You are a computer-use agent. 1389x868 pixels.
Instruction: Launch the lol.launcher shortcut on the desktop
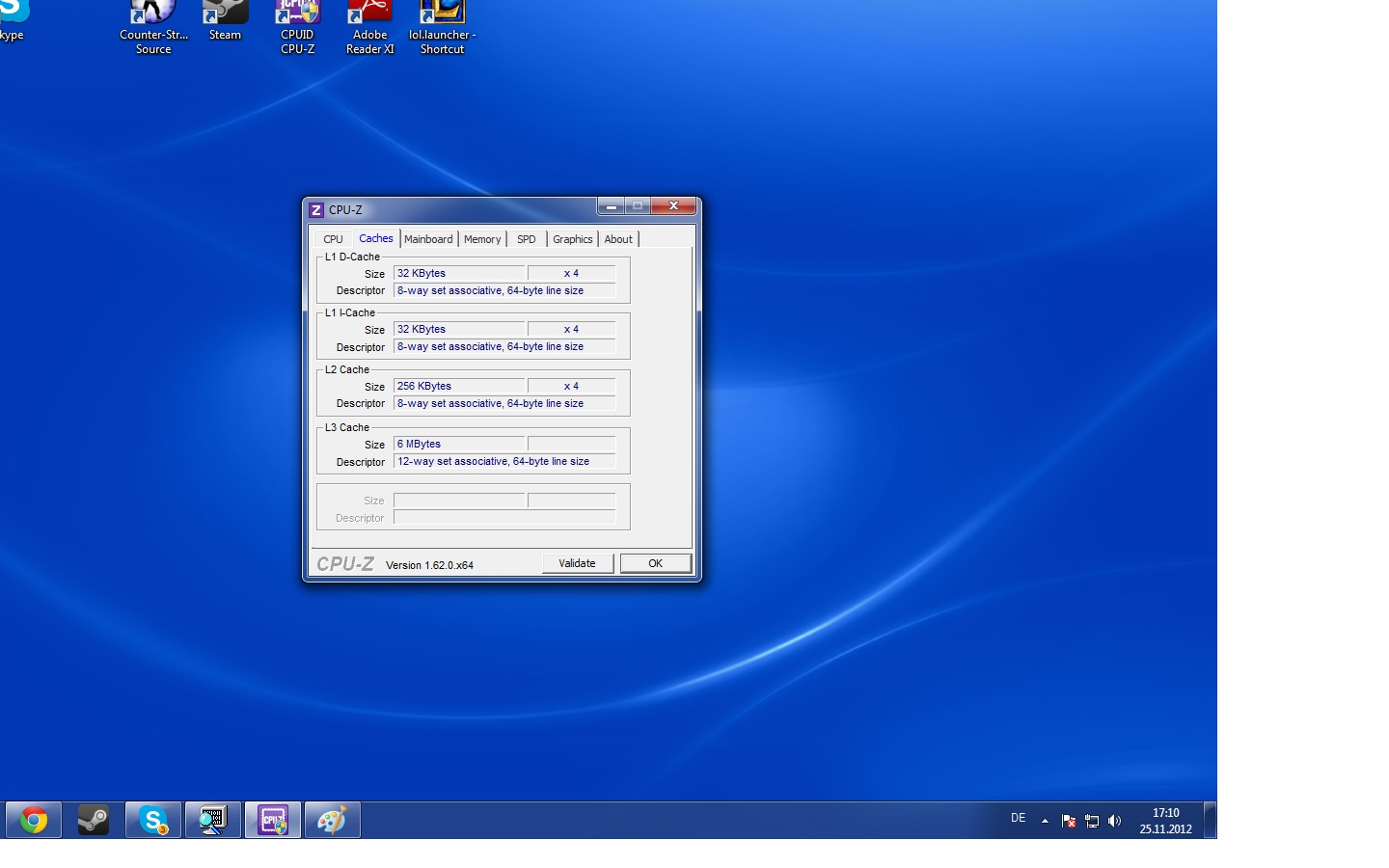(x=442, y=27)
